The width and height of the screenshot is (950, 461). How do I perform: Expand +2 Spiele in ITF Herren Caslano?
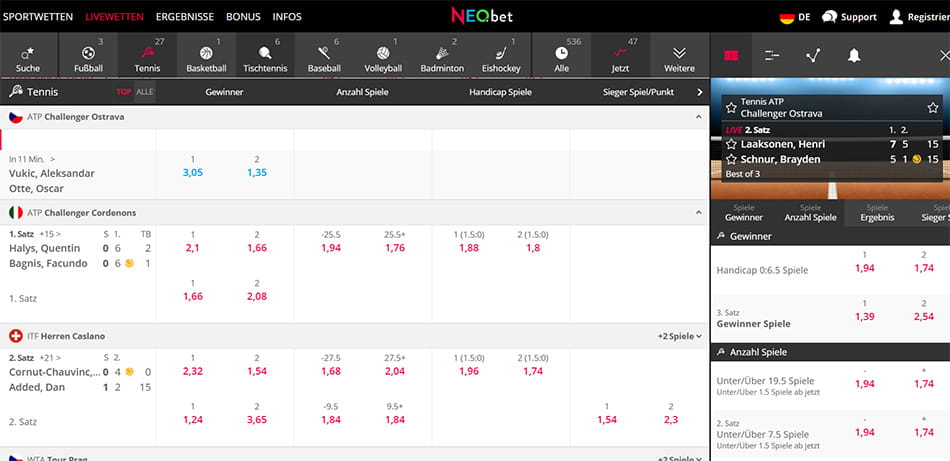pyautogui.click(x=680, y=336)
